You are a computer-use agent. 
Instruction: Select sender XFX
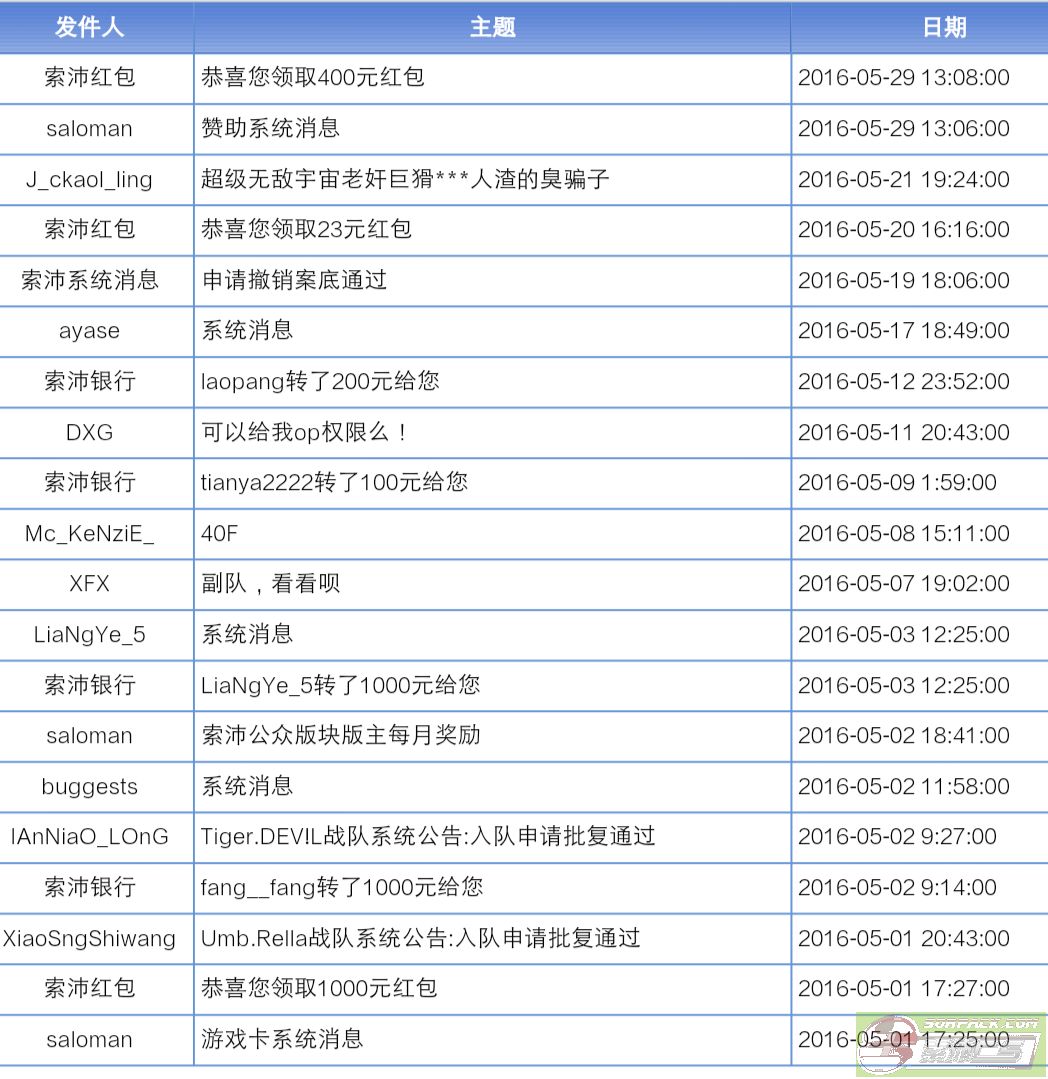point(89,584)
